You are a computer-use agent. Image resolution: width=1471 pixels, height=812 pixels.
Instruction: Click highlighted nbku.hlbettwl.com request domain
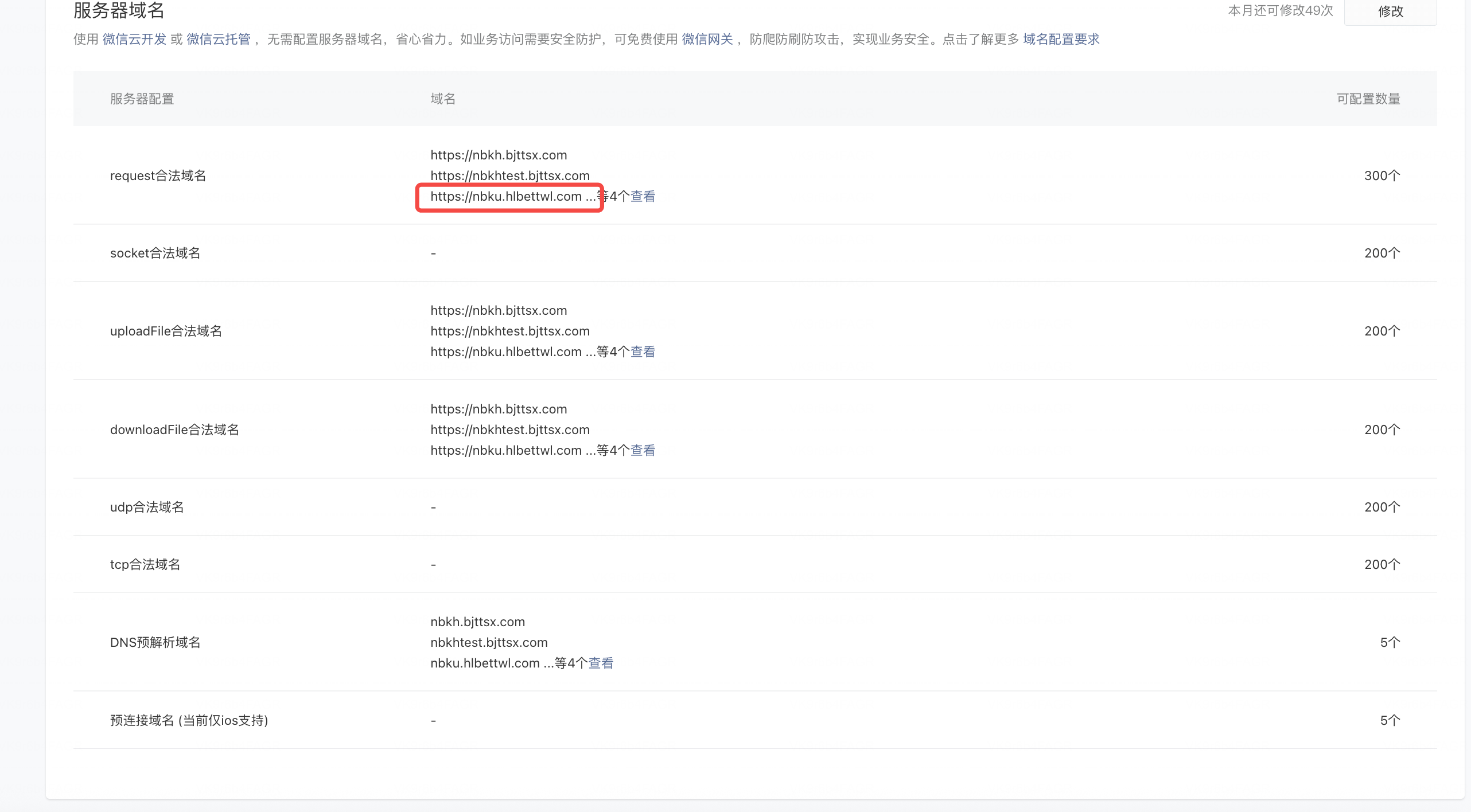tap(506, 197)
